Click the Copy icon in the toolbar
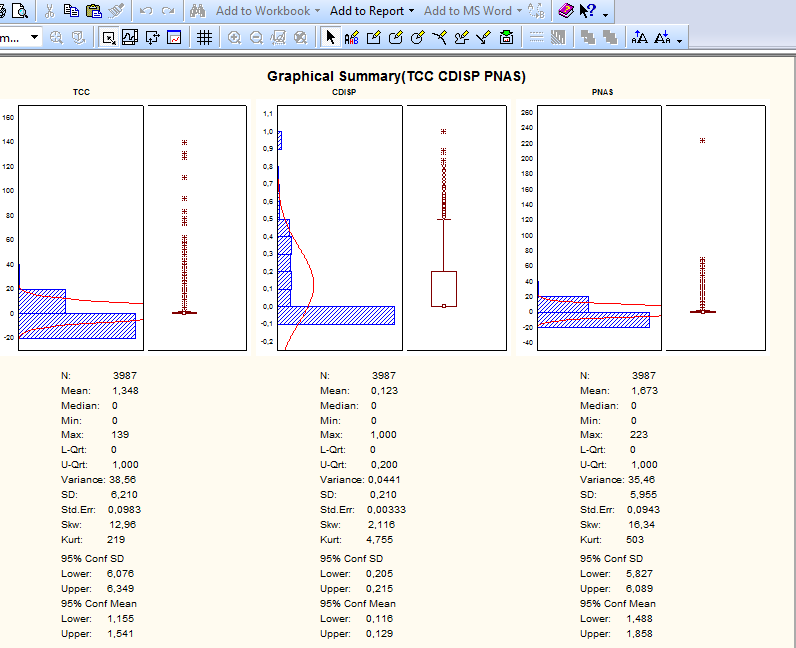Image resolution: width=796 pixels, height=648 pixels. (x=71, y=11)
